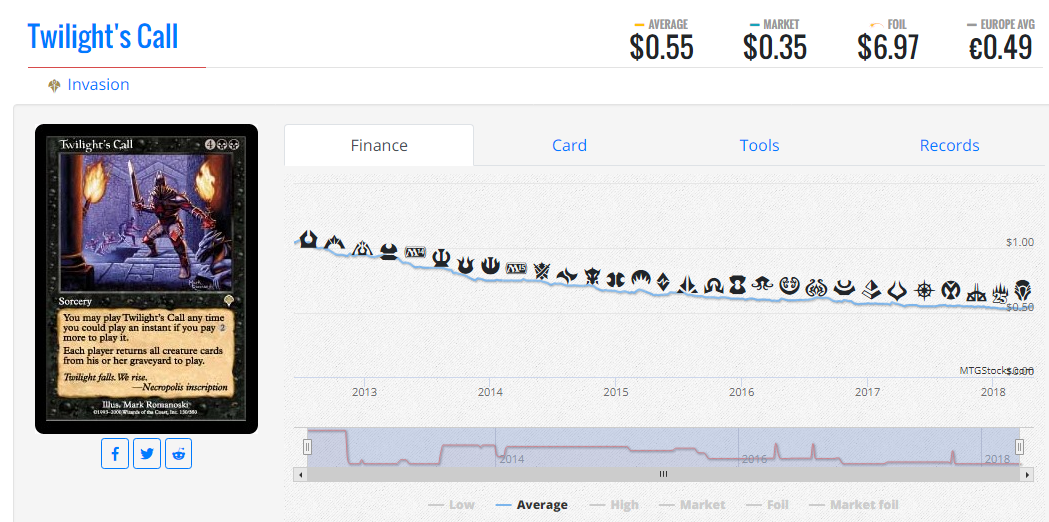This screenshot has height=522, width=1049.
Task: Click the M15 set marker on chart
Action: tap(517, 268)
